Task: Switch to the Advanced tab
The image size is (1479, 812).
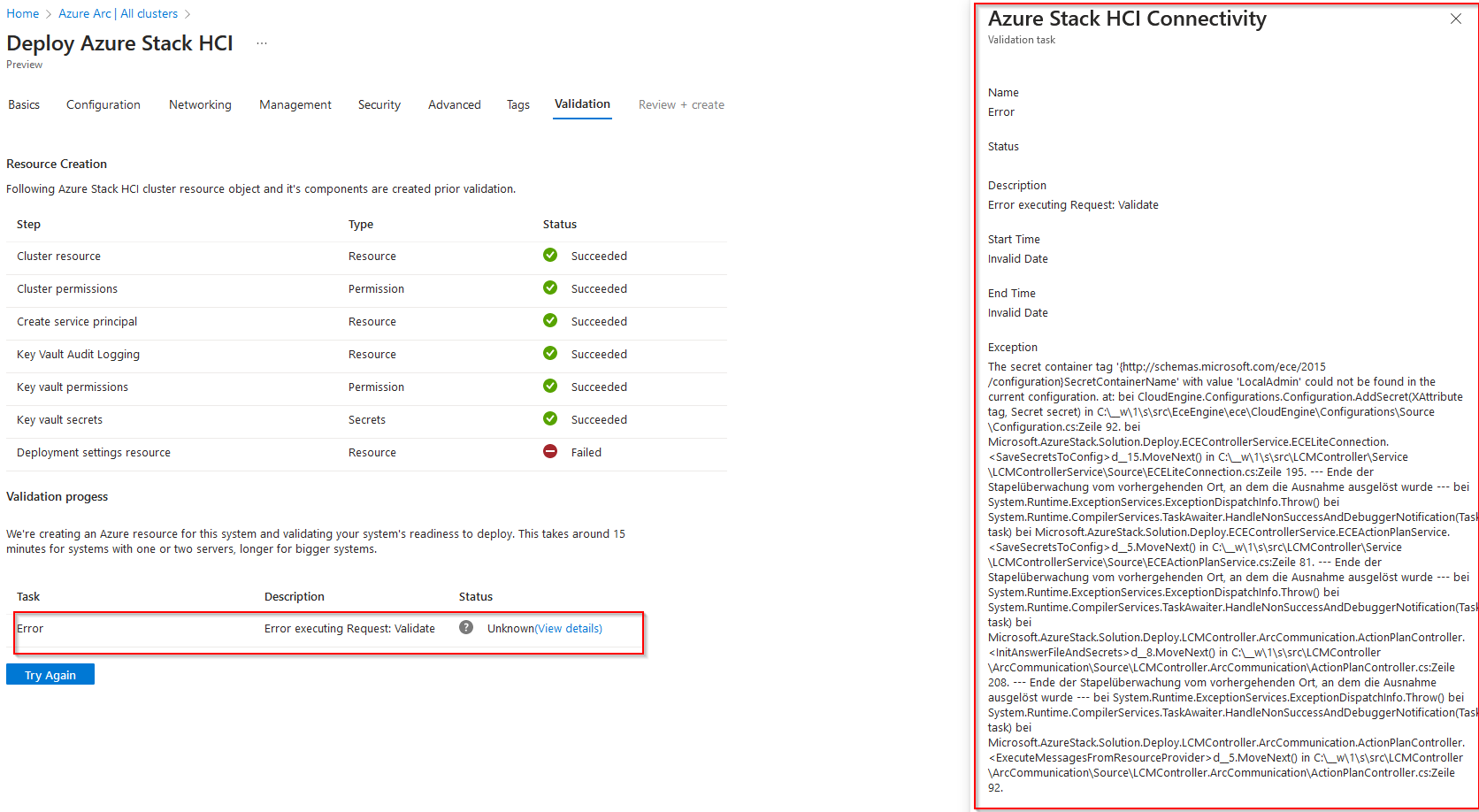Action: 455,104
